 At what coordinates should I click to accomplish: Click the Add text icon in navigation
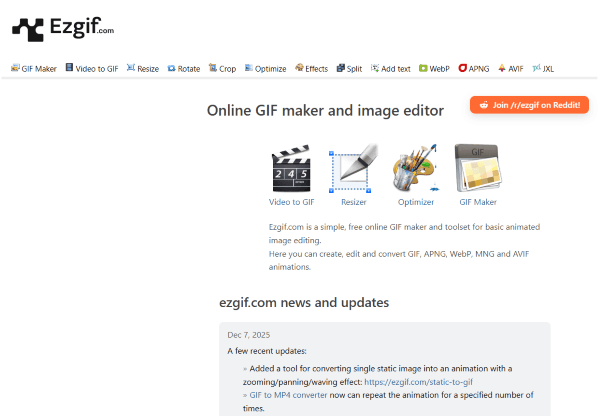click(x=375, y=68)
